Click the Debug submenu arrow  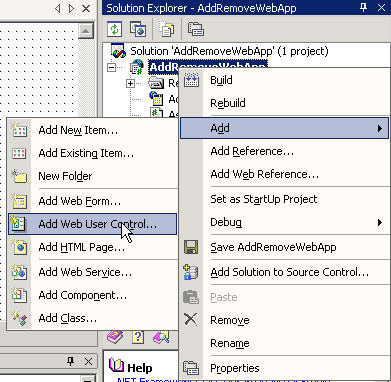tap(380, 222)
